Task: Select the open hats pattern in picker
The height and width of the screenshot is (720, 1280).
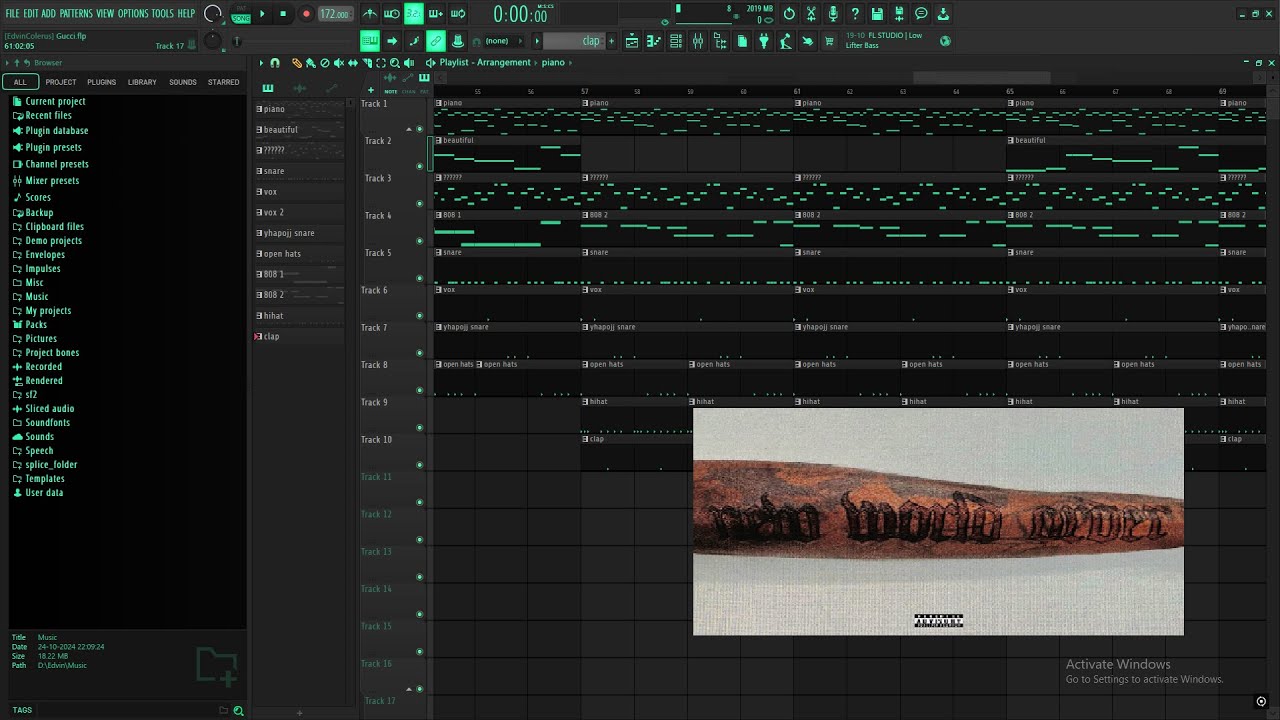Action: [x=301, y=254]
